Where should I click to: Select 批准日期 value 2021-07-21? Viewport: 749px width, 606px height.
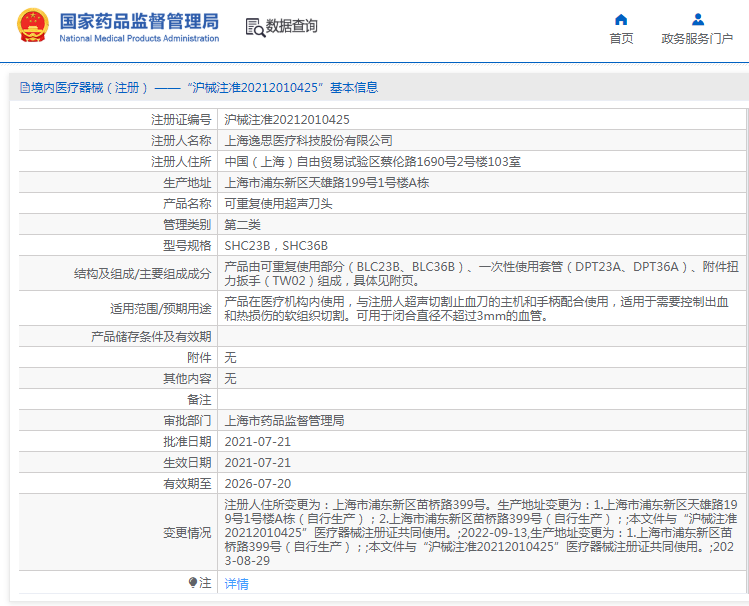click(x=257, y=441)
